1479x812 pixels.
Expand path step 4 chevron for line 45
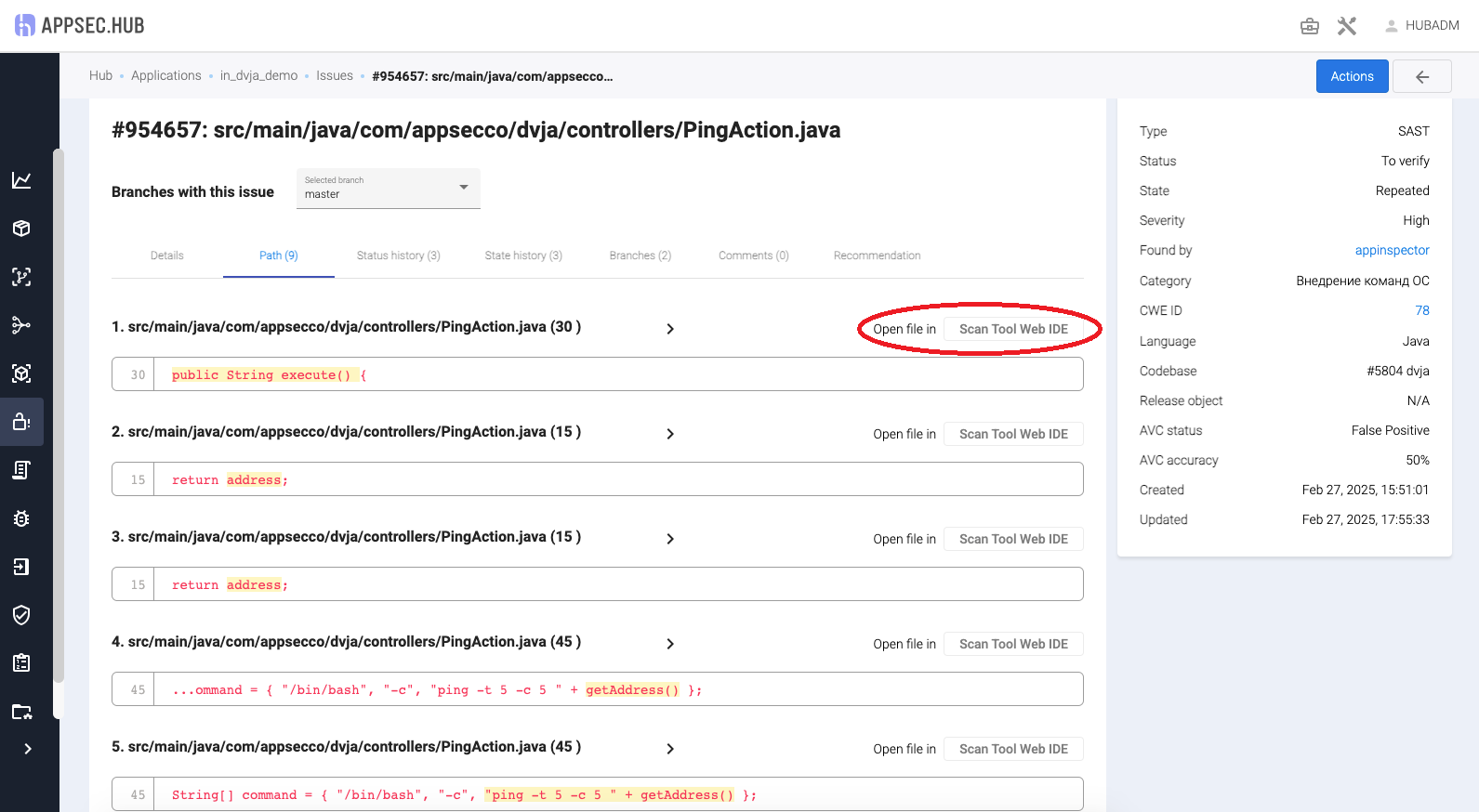(670, 644)
